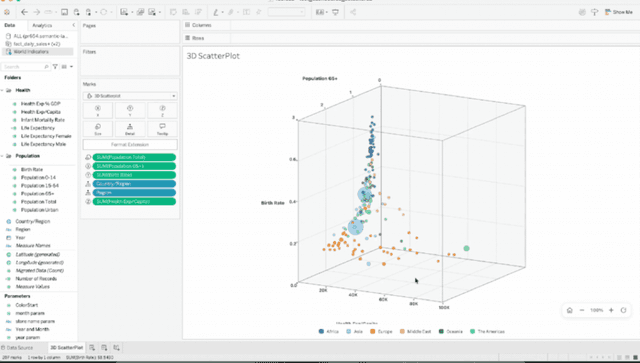640x363 pixels.
Task: Click the Europe legend color swatch
Action: point(373,332)
